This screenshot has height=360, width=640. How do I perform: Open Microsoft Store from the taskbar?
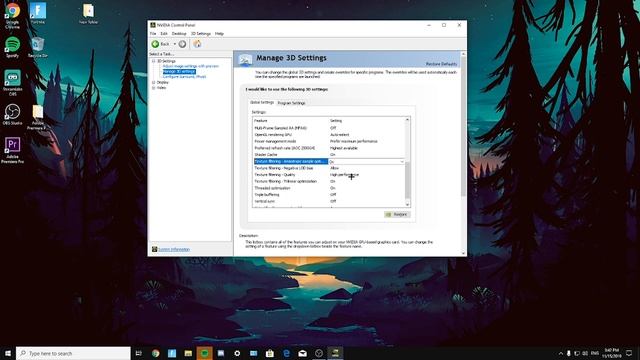click(270, 353)
